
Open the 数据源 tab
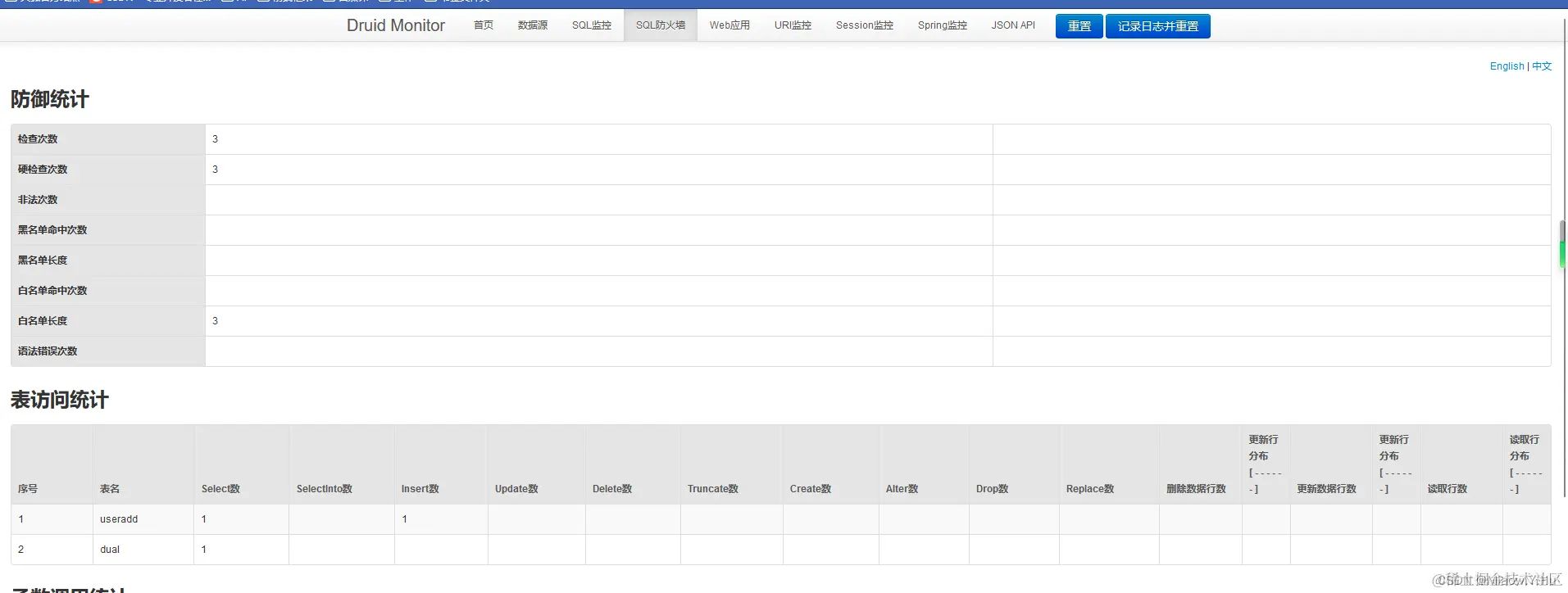click(533, 25)
